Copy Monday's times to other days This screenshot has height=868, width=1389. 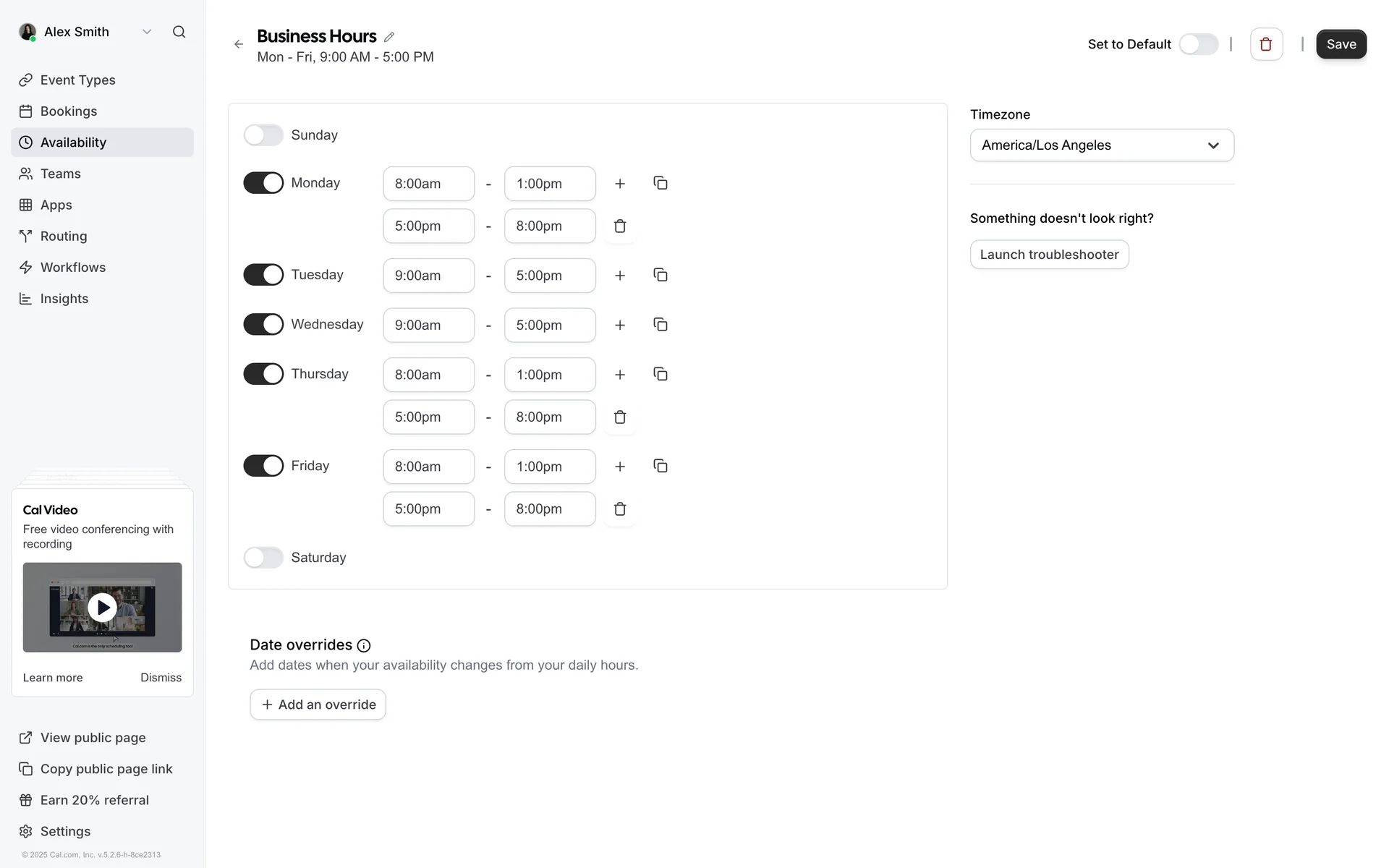[660, 183]
